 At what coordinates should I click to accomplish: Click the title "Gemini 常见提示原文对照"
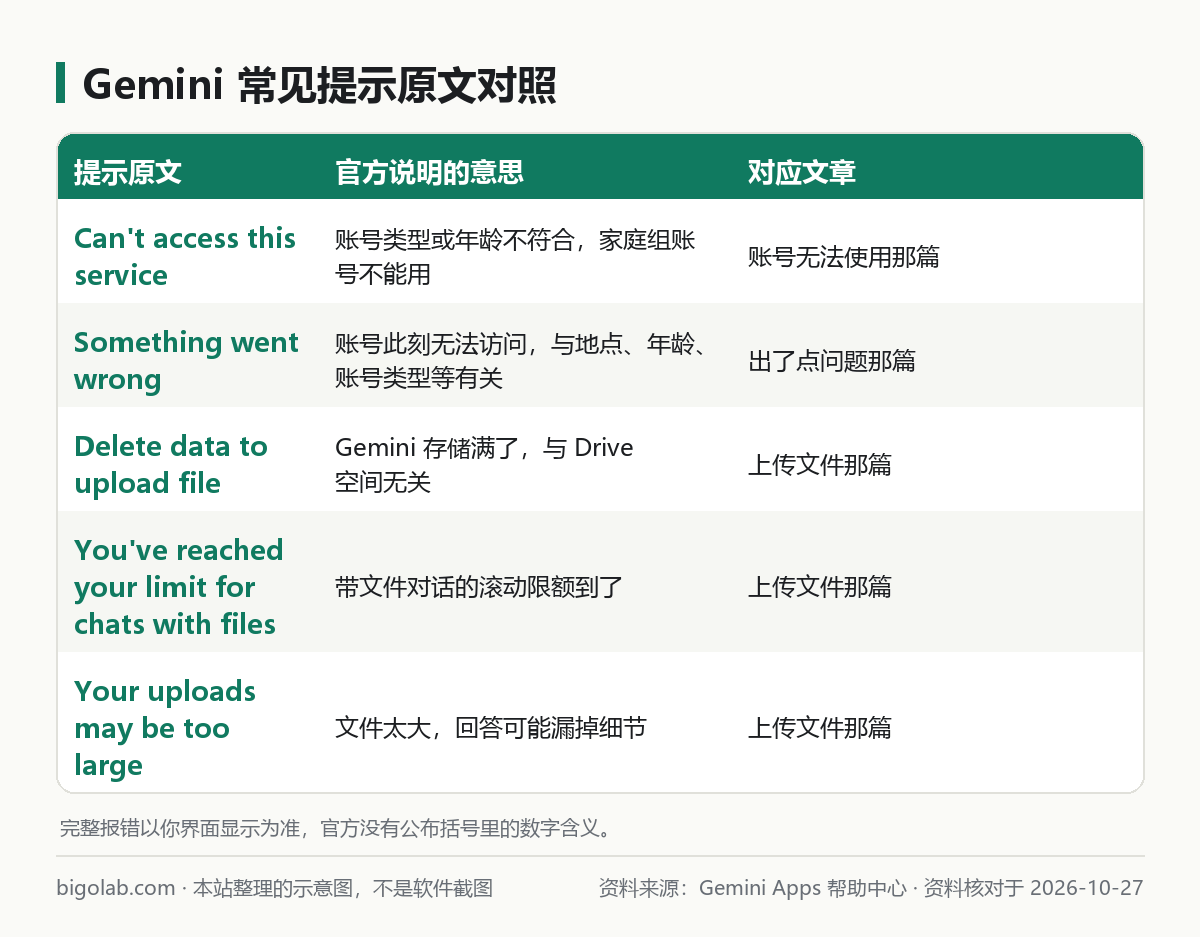click(x=319, y=86)
